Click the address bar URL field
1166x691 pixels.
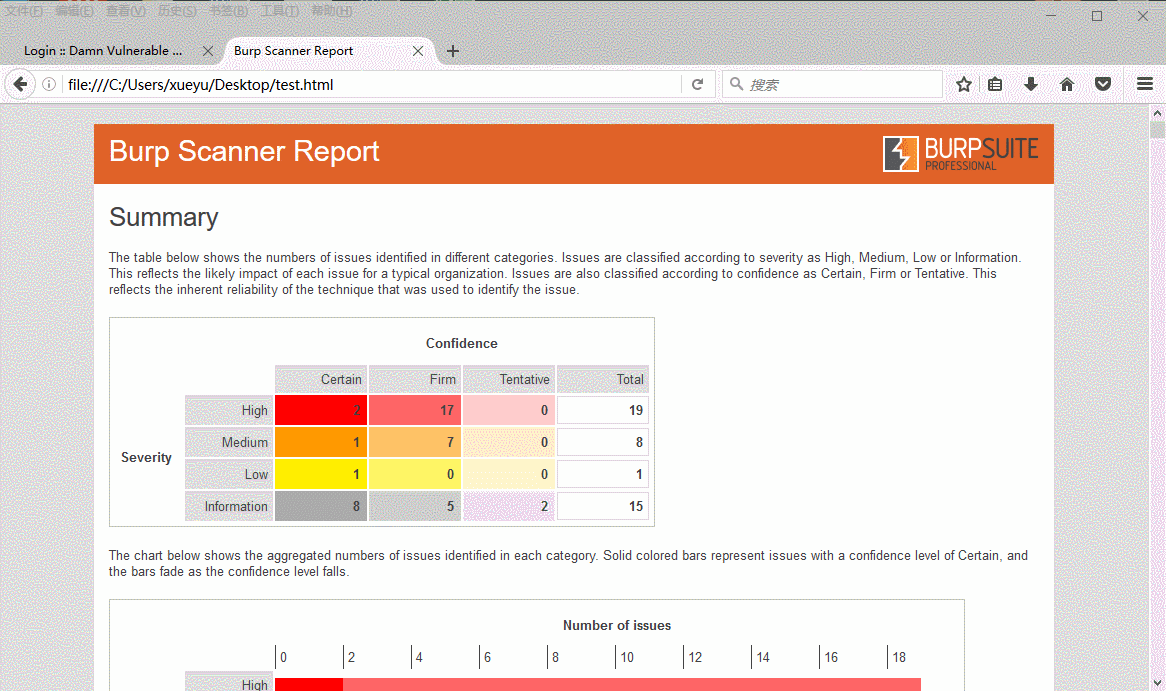click(372, 84)
